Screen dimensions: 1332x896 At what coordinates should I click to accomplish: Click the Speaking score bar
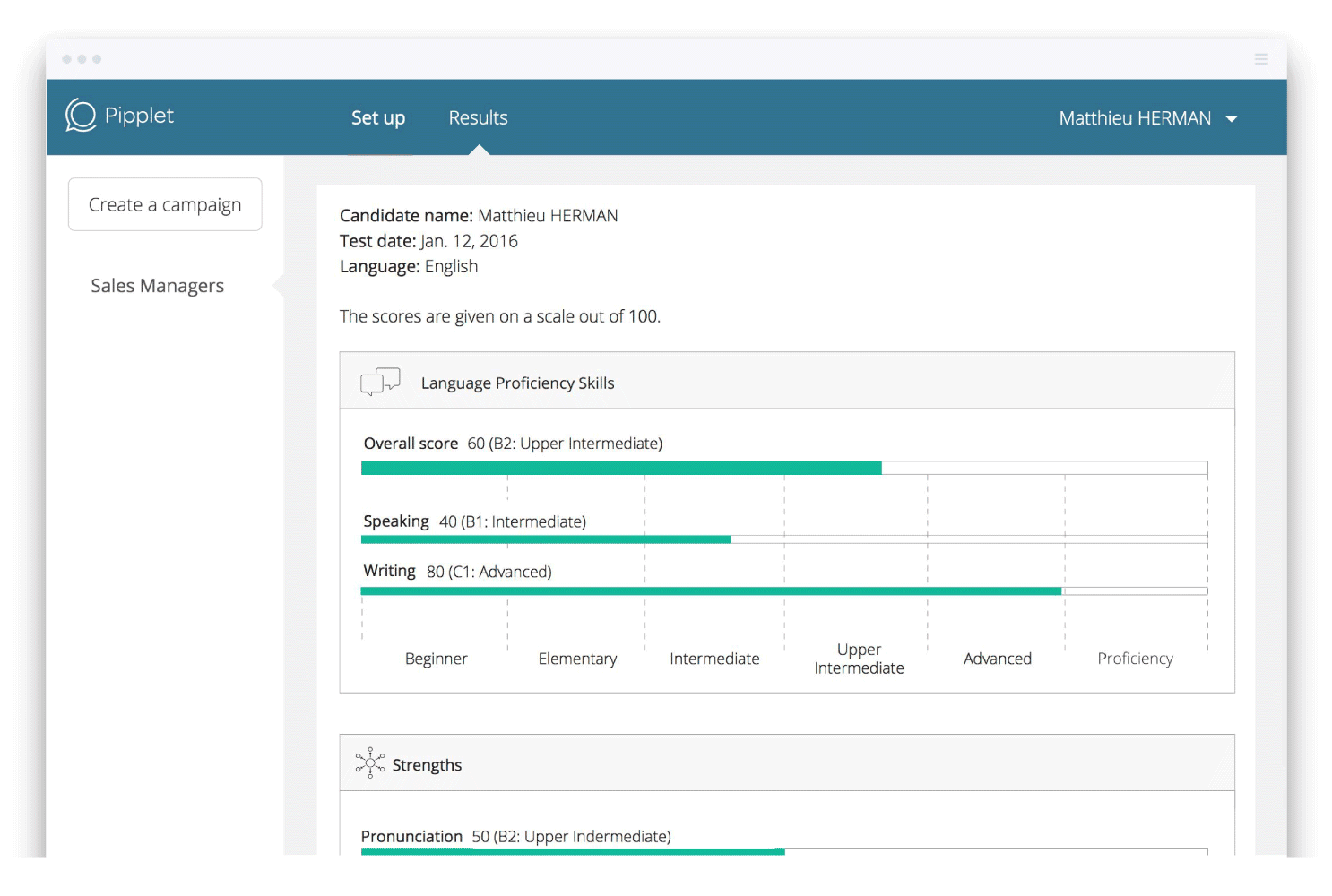point(784,539)
